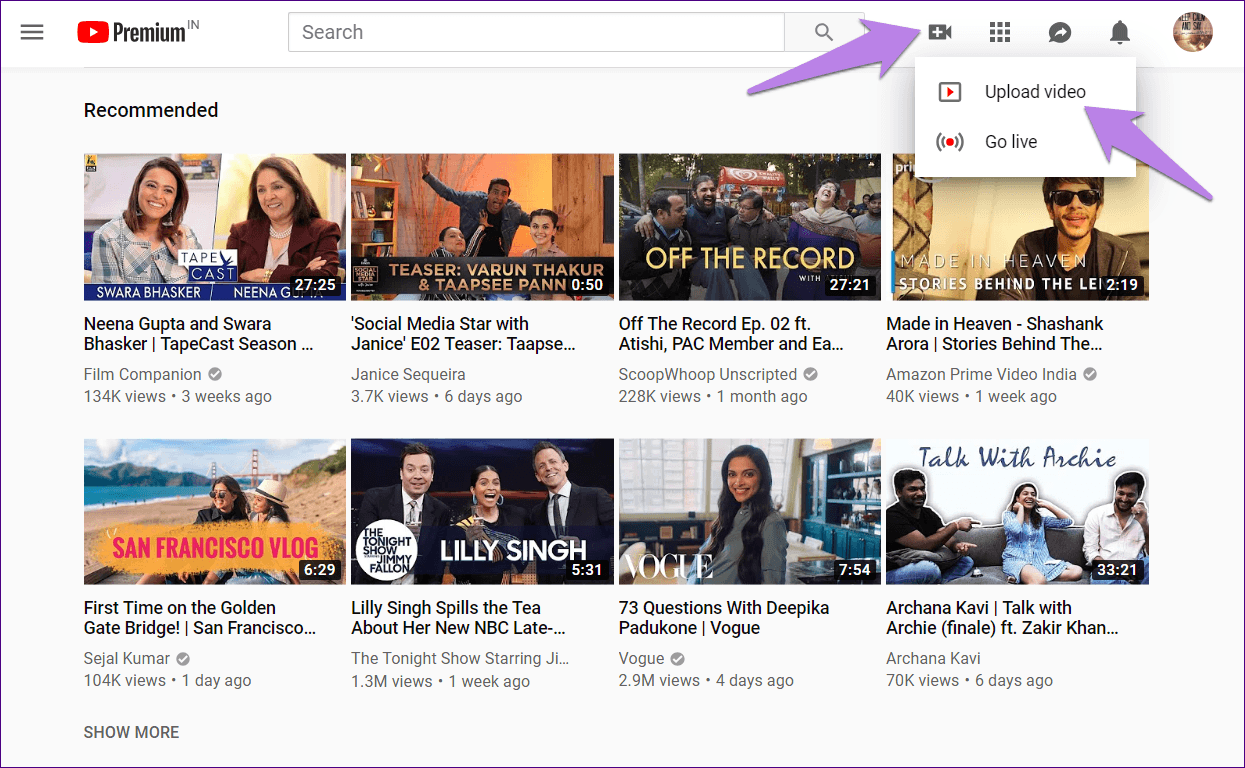Visit the Vogue channel
1245x768 pixels.
point(642,658)
